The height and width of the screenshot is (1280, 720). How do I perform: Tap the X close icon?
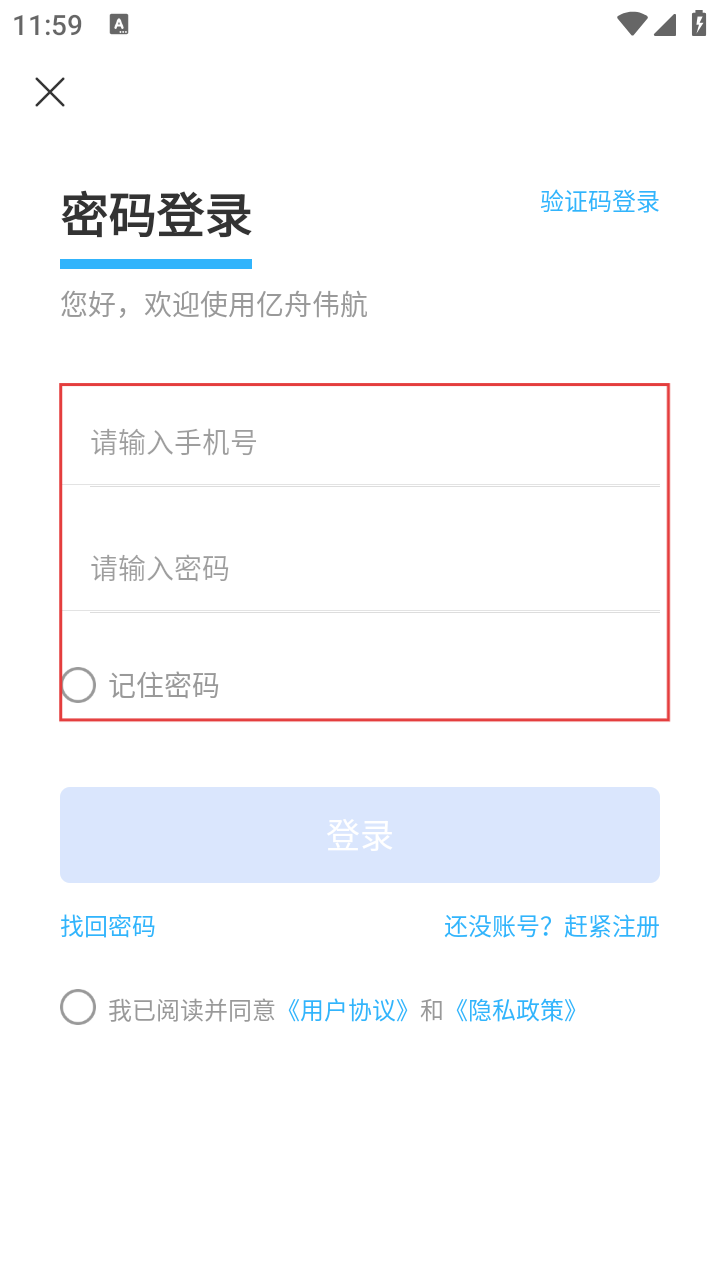coord(50,92)
